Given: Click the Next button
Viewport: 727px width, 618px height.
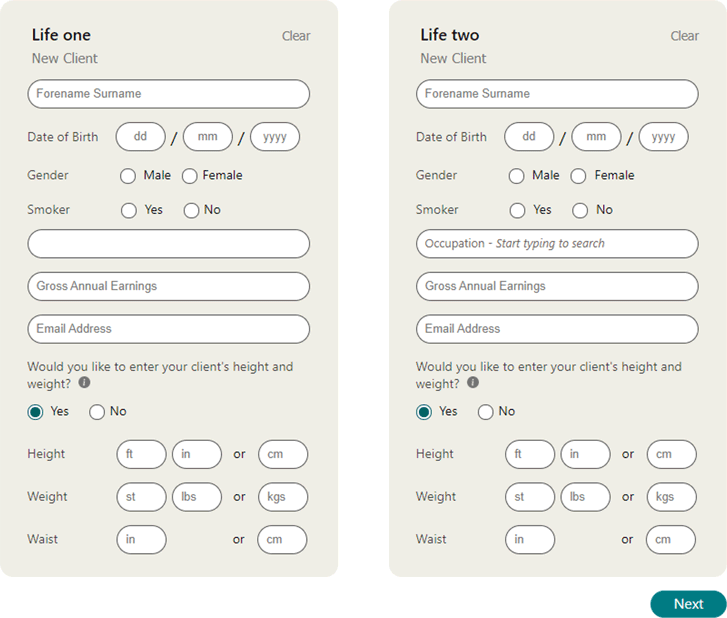Looking at the screenshot, I should (x=688, y=604).
